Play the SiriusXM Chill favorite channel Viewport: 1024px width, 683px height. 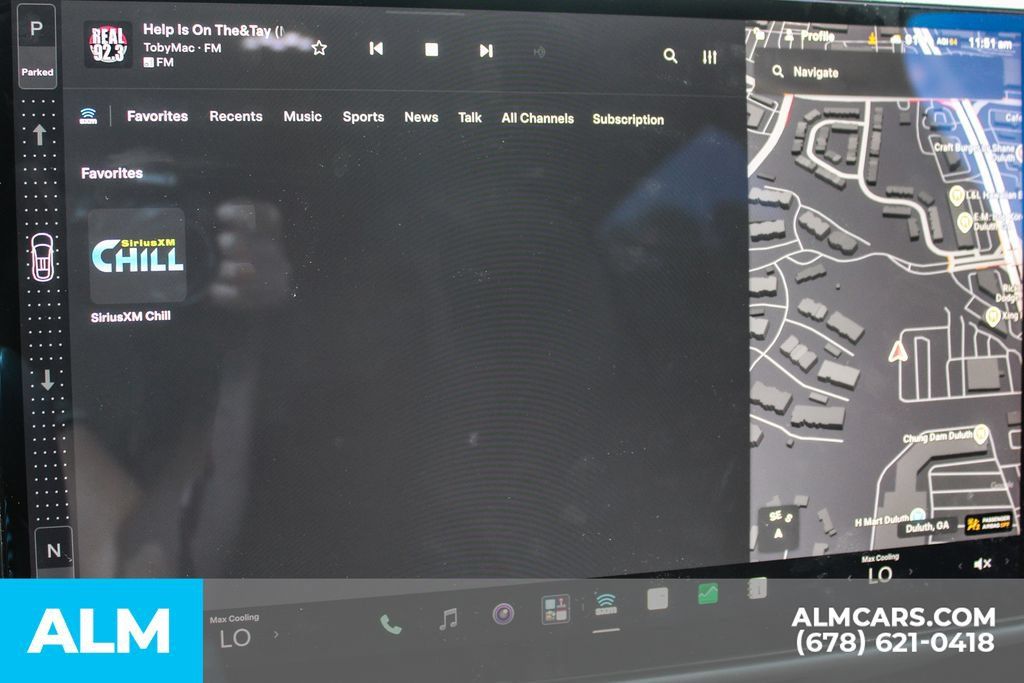(137, 256)
